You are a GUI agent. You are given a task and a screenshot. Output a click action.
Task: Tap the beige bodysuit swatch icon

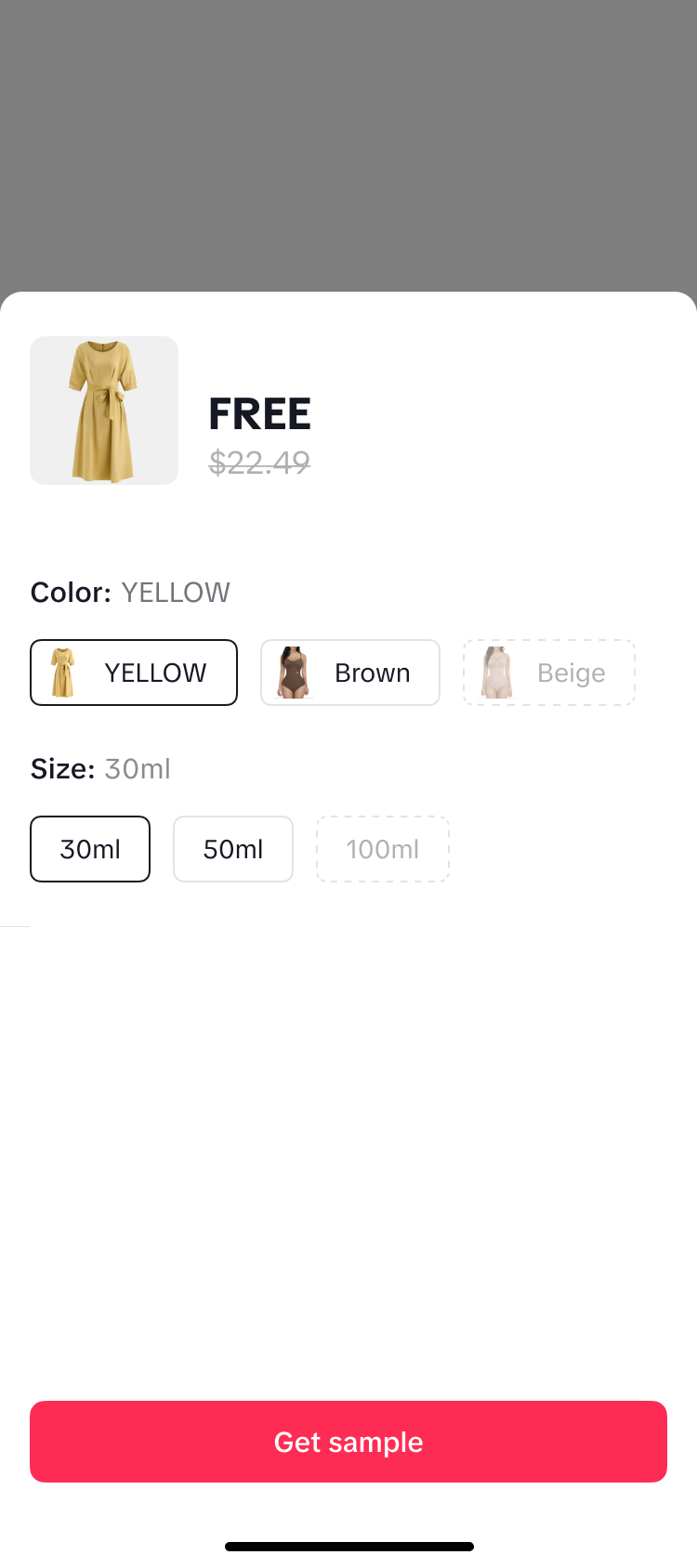tap(496, 673)
